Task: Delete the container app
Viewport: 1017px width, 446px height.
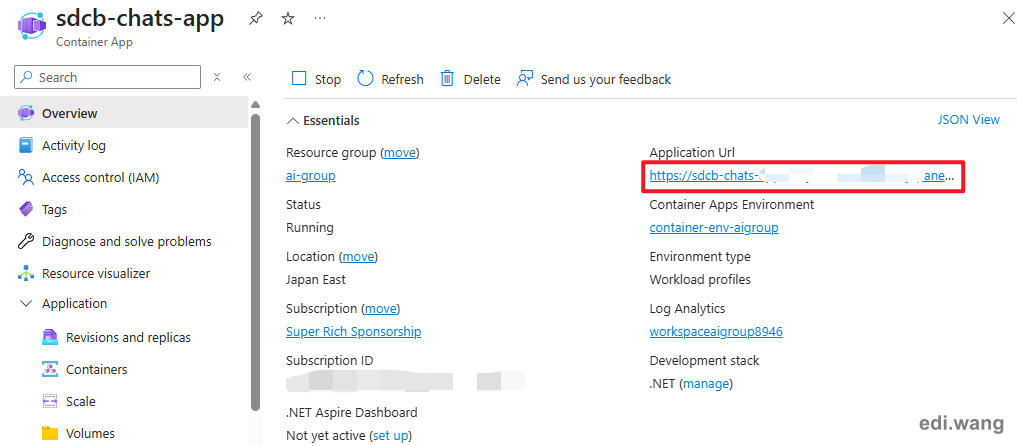Action: tap(470, 79)
